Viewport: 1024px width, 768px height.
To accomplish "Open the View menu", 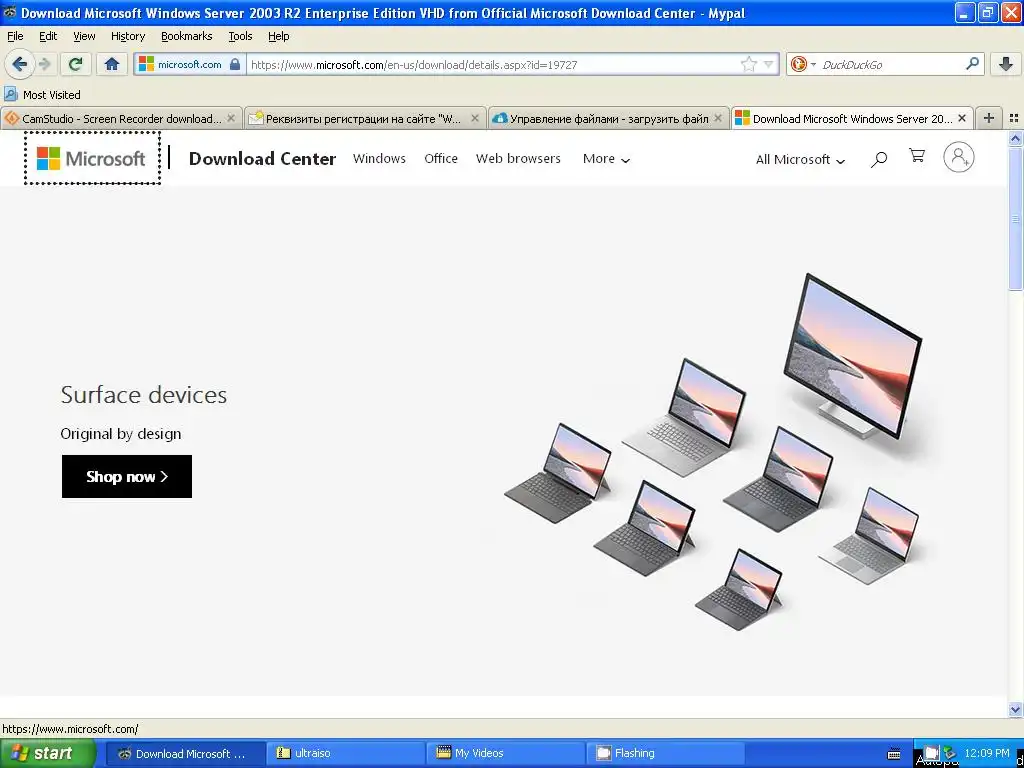I will pos(84,36).
